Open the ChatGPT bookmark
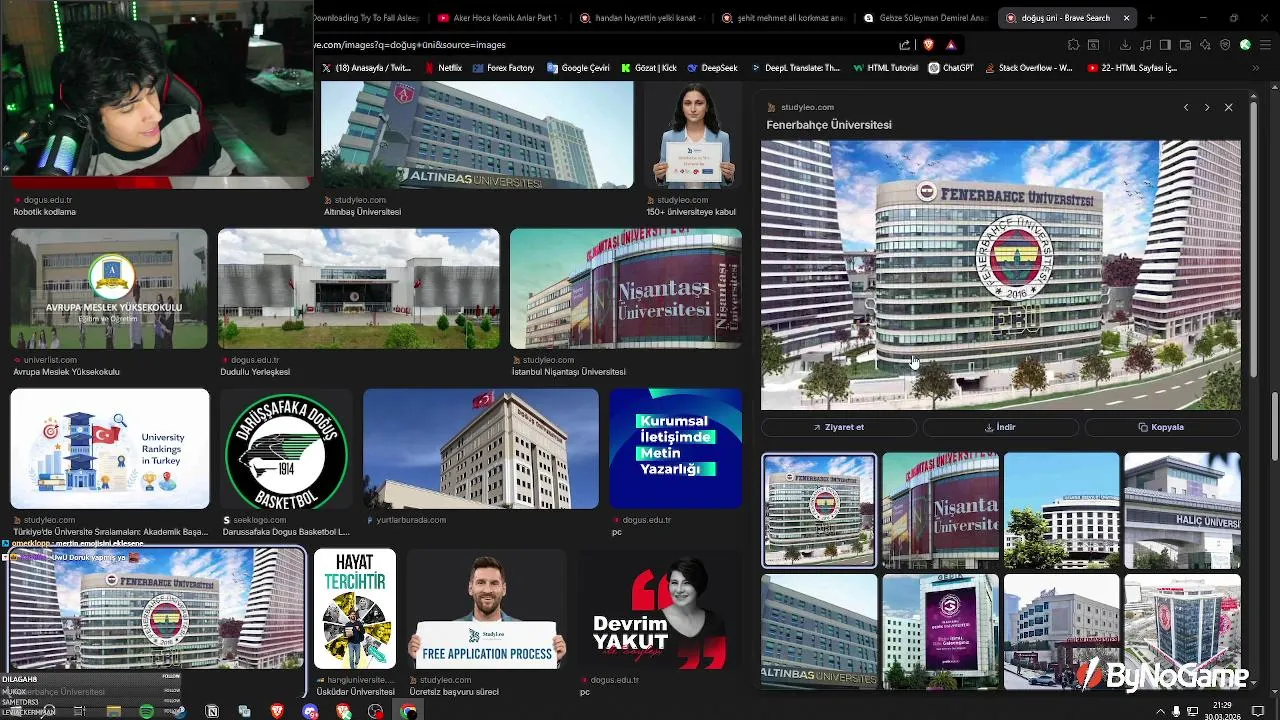 [951, 68]
